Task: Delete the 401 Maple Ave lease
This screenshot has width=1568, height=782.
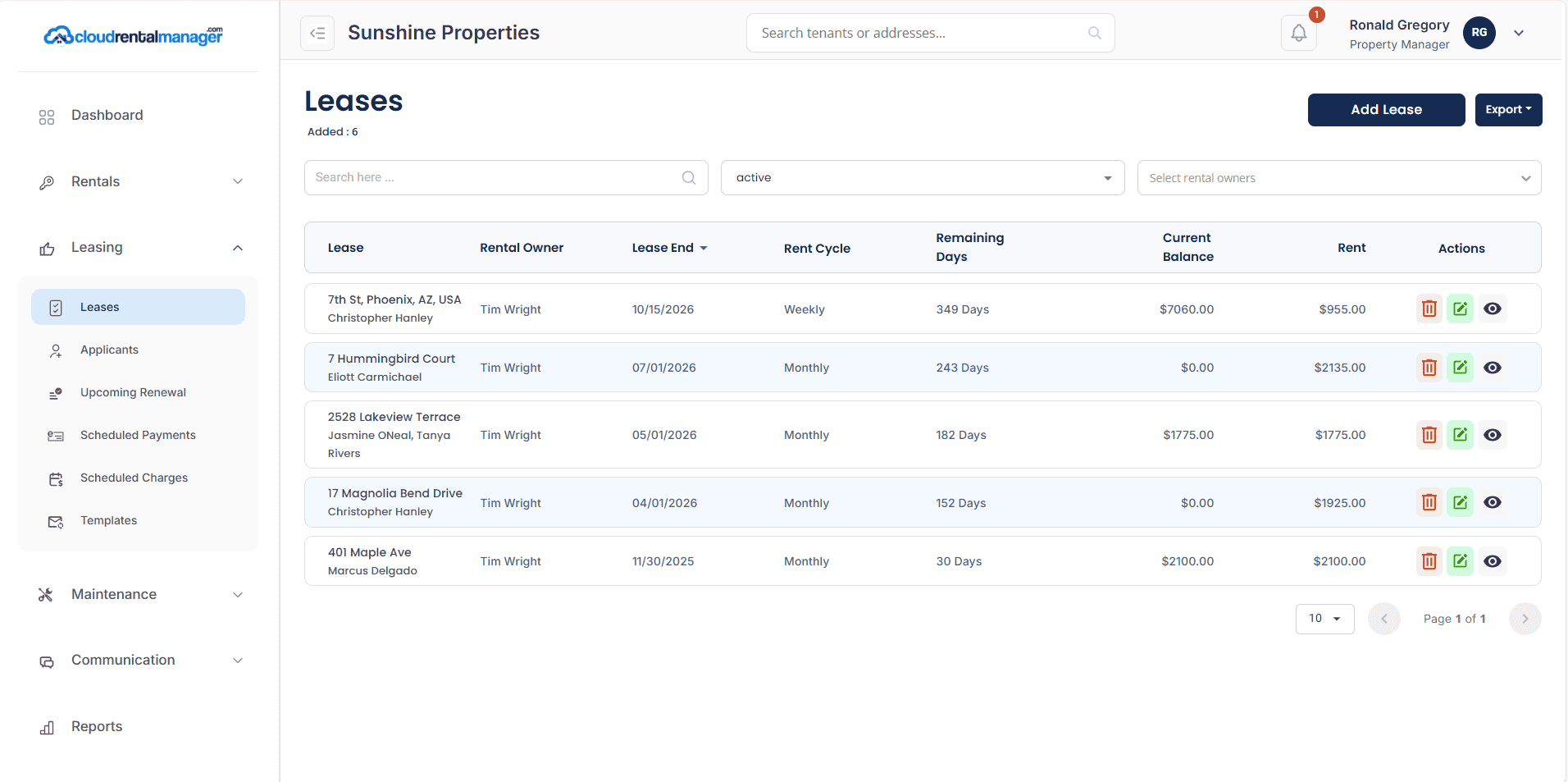Action: click(x=1429, y=561)
